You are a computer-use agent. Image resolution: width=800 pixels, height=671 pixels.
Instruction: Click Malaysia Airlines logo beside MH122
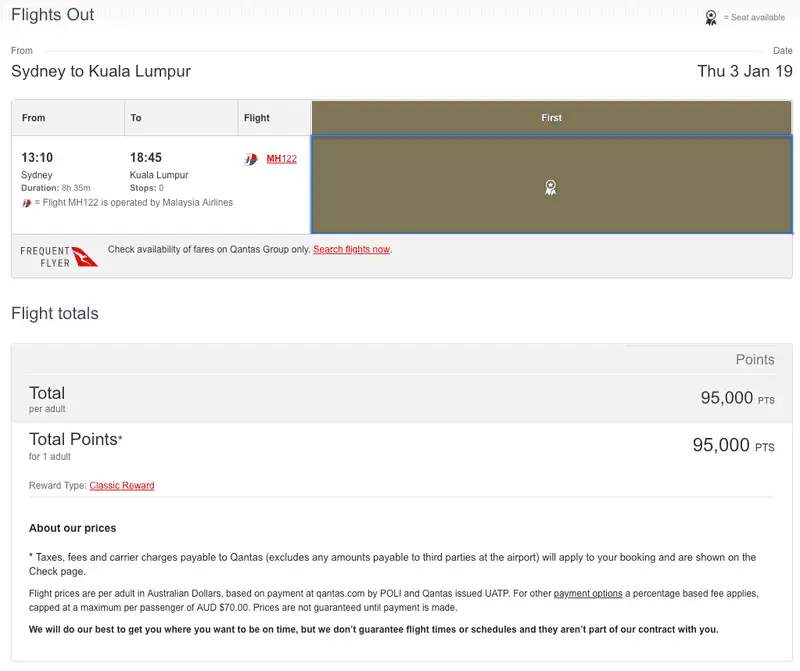251,159
